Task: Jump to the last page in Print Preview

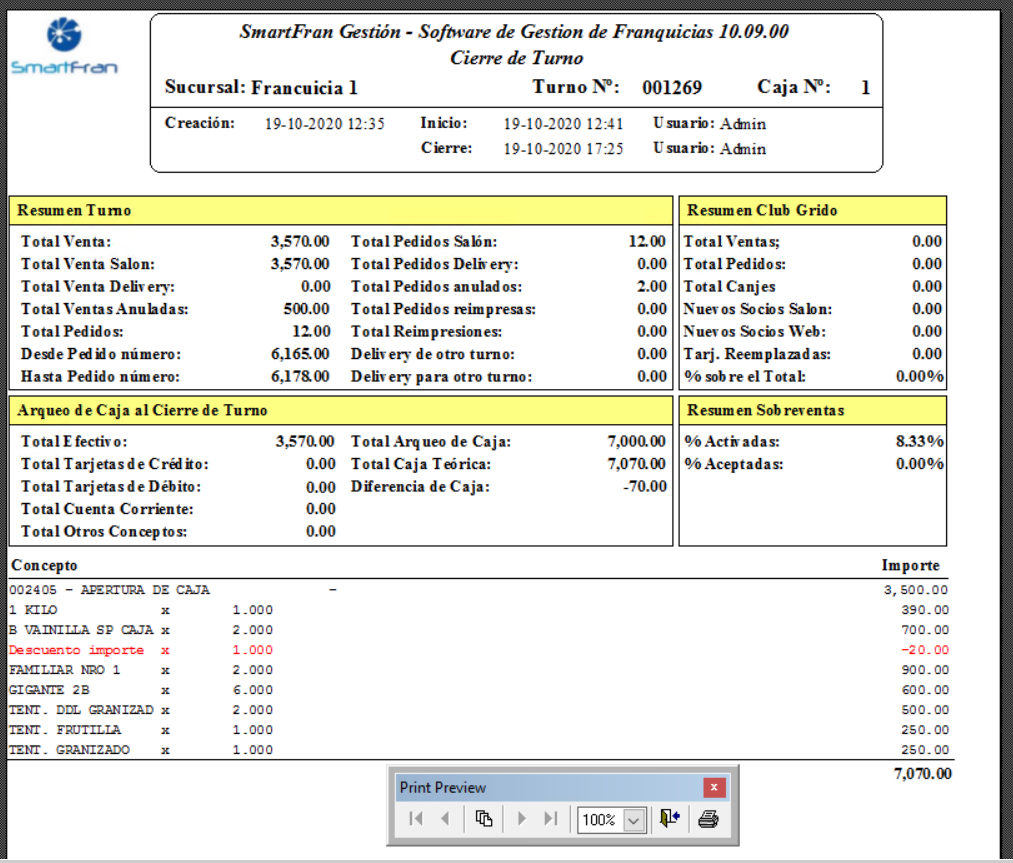Action: pos(551,819)
